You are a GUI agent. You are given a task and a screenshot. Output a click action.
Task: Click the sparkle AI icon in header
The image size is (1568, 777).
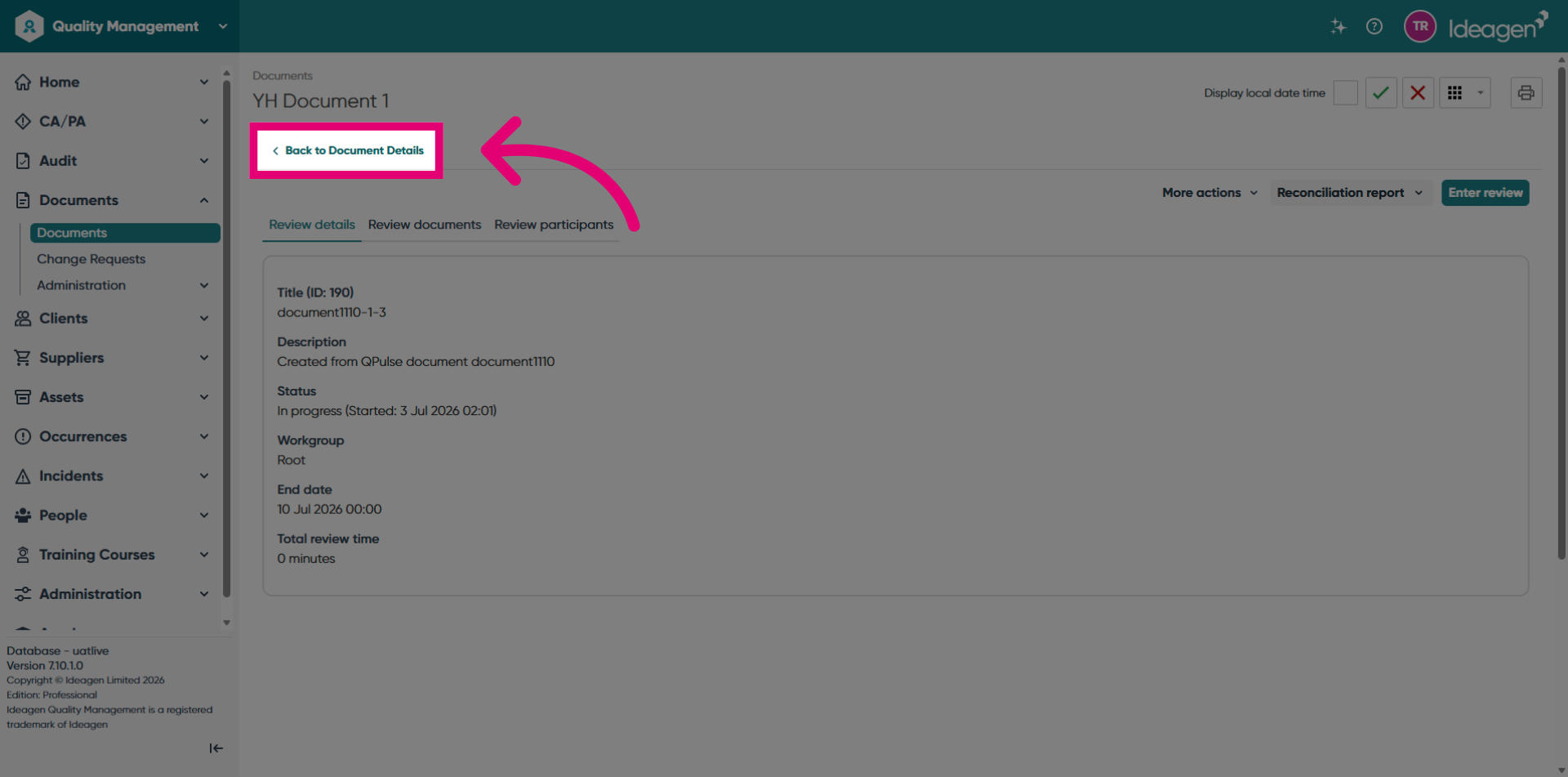pyautogui.click(x=1338, y=26)
